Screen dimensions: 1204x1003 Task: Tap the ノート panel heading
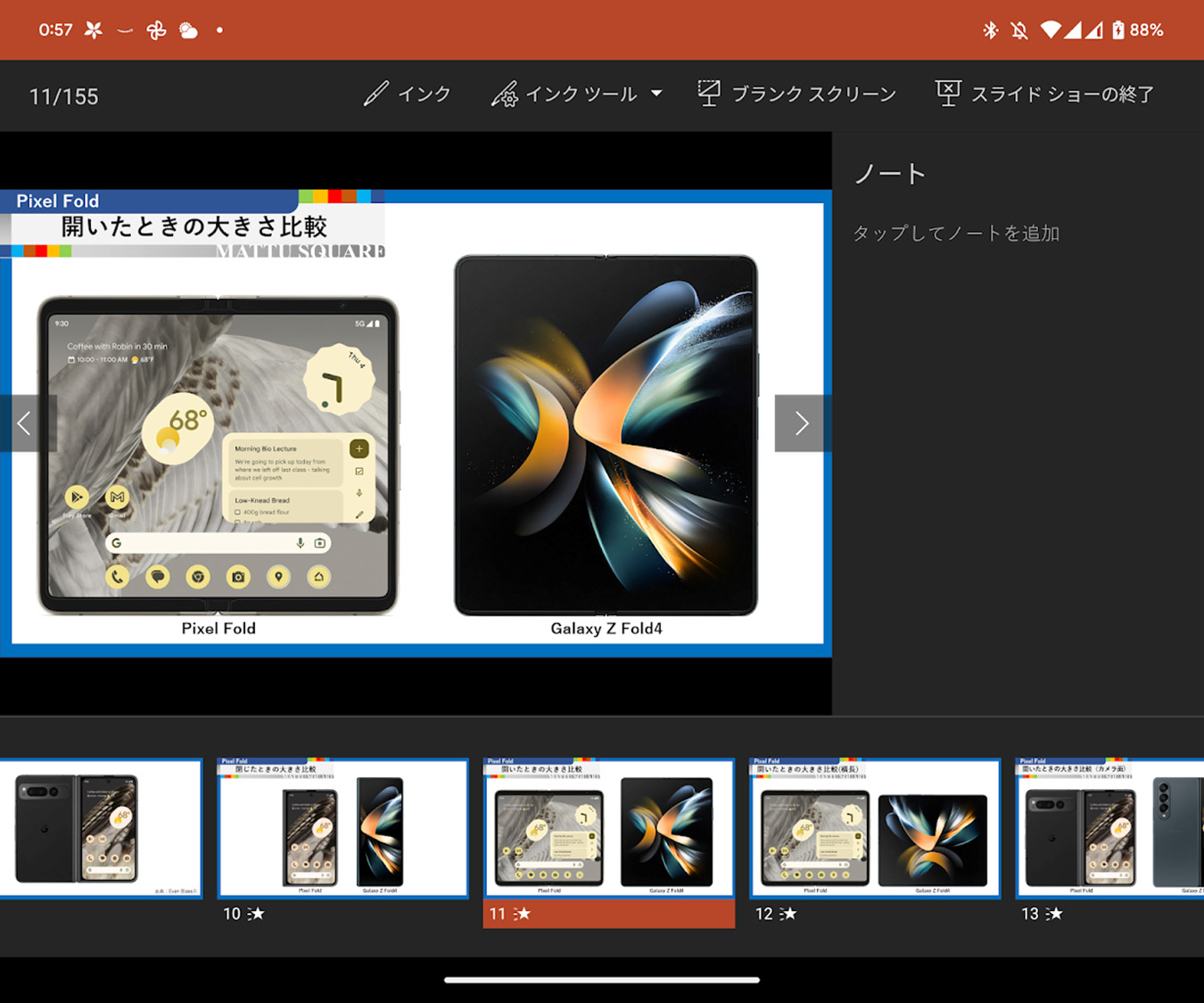[889, 174]
